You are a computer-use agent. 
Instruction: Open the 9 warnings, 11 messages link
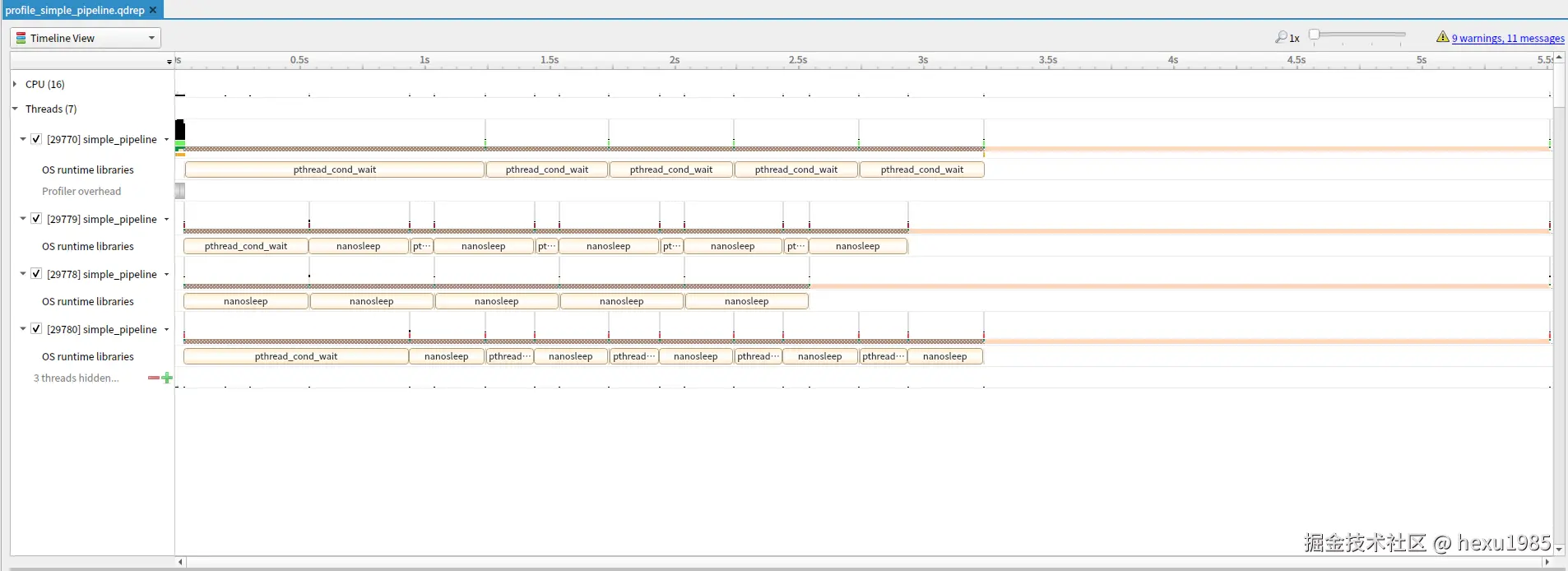1508,38
